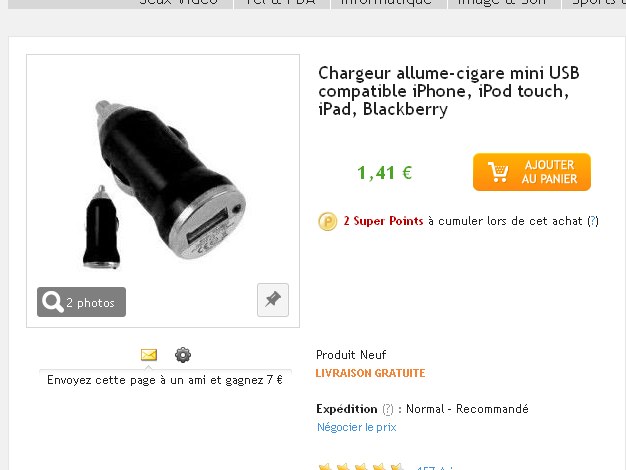Open the Expédition question mark help
626x470 pixels.
(388, 409)
